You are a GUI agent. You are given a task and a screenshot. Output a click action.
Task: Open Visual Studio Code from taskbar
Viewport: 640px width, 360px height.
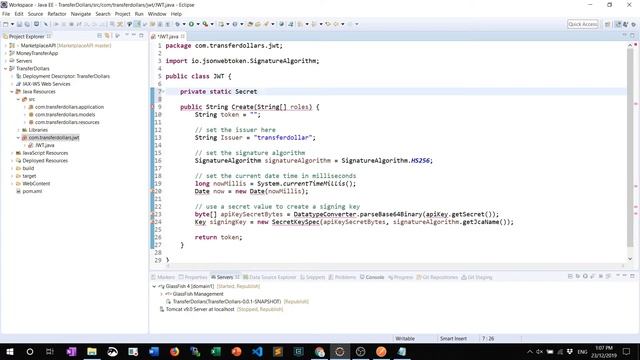pyautogui.click(x=257, y=351)
